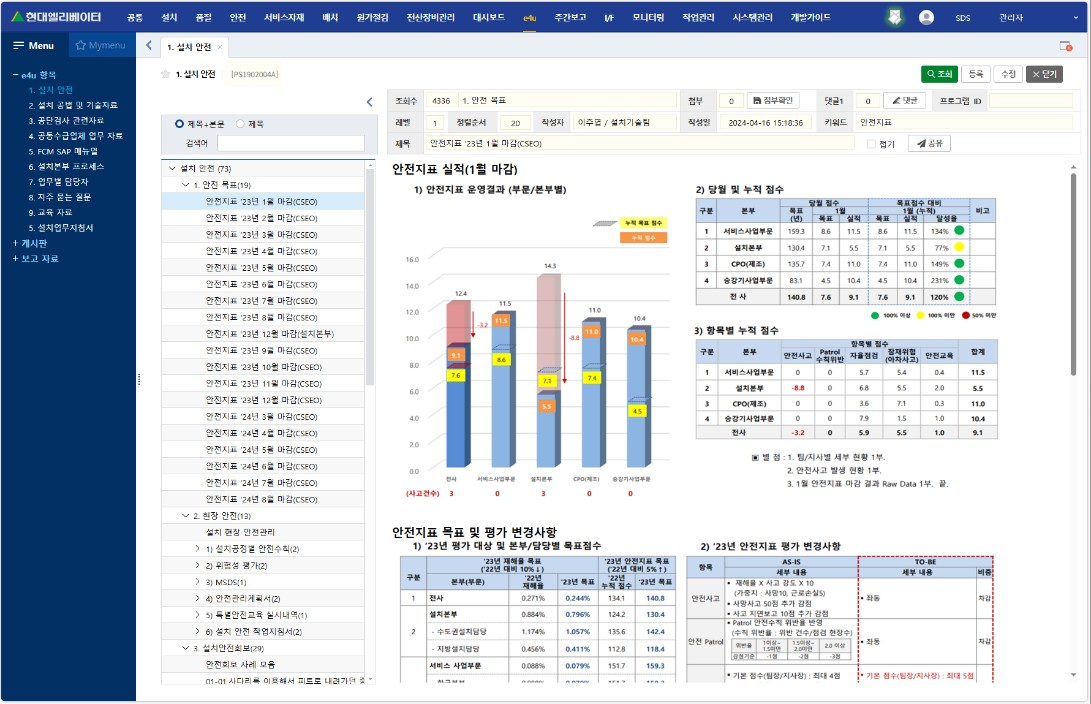Click 첨부확인 attachment check button
This screenshot has width=1091, height=704.
click(x=772, y=100)
